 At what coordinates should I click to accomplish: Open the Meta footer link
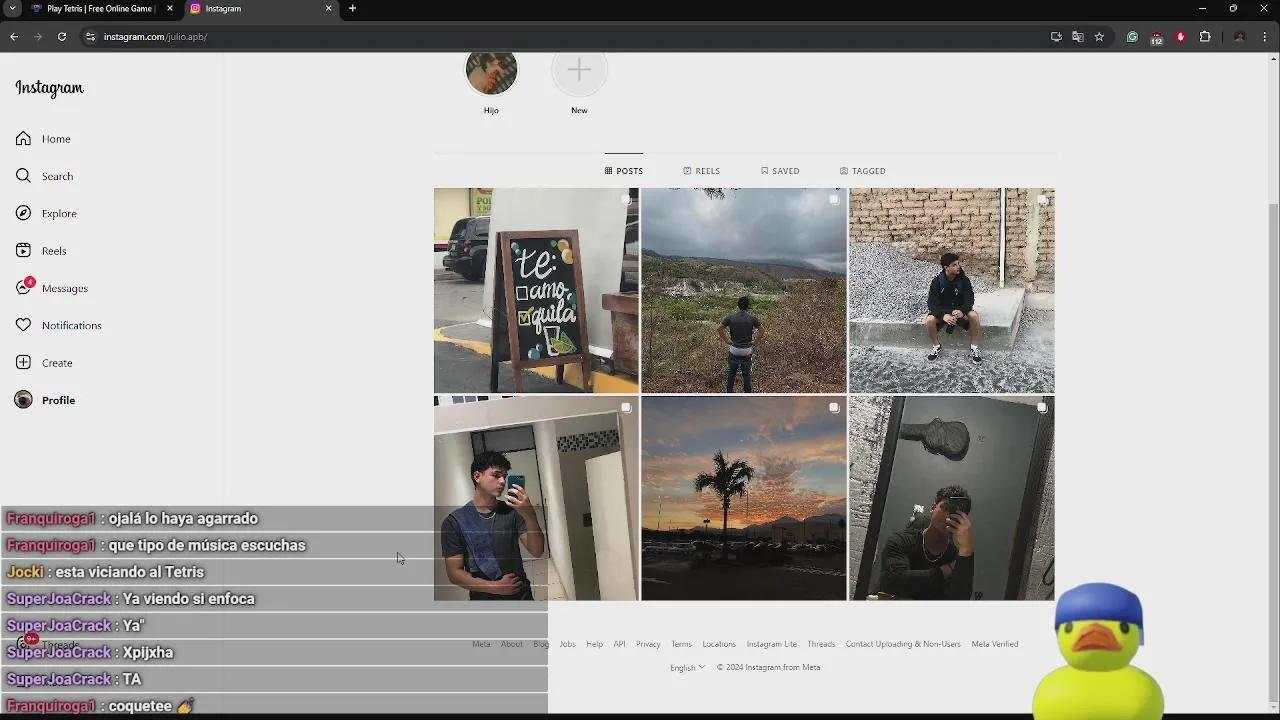pyautogui.click(x=481, y=644)
